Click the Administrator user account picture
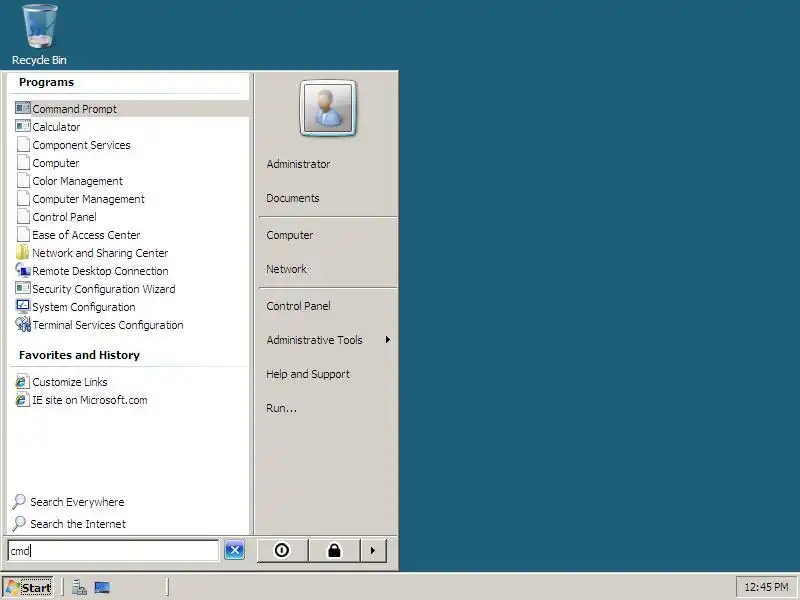 (x=328, y=108)
